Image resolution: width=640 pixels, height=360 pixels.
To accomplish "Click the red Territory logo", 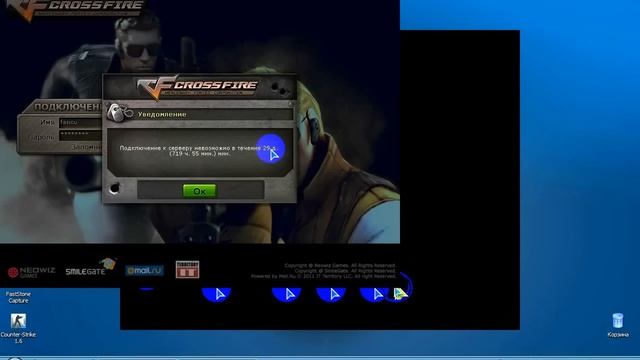I will (x=187, y=269).
